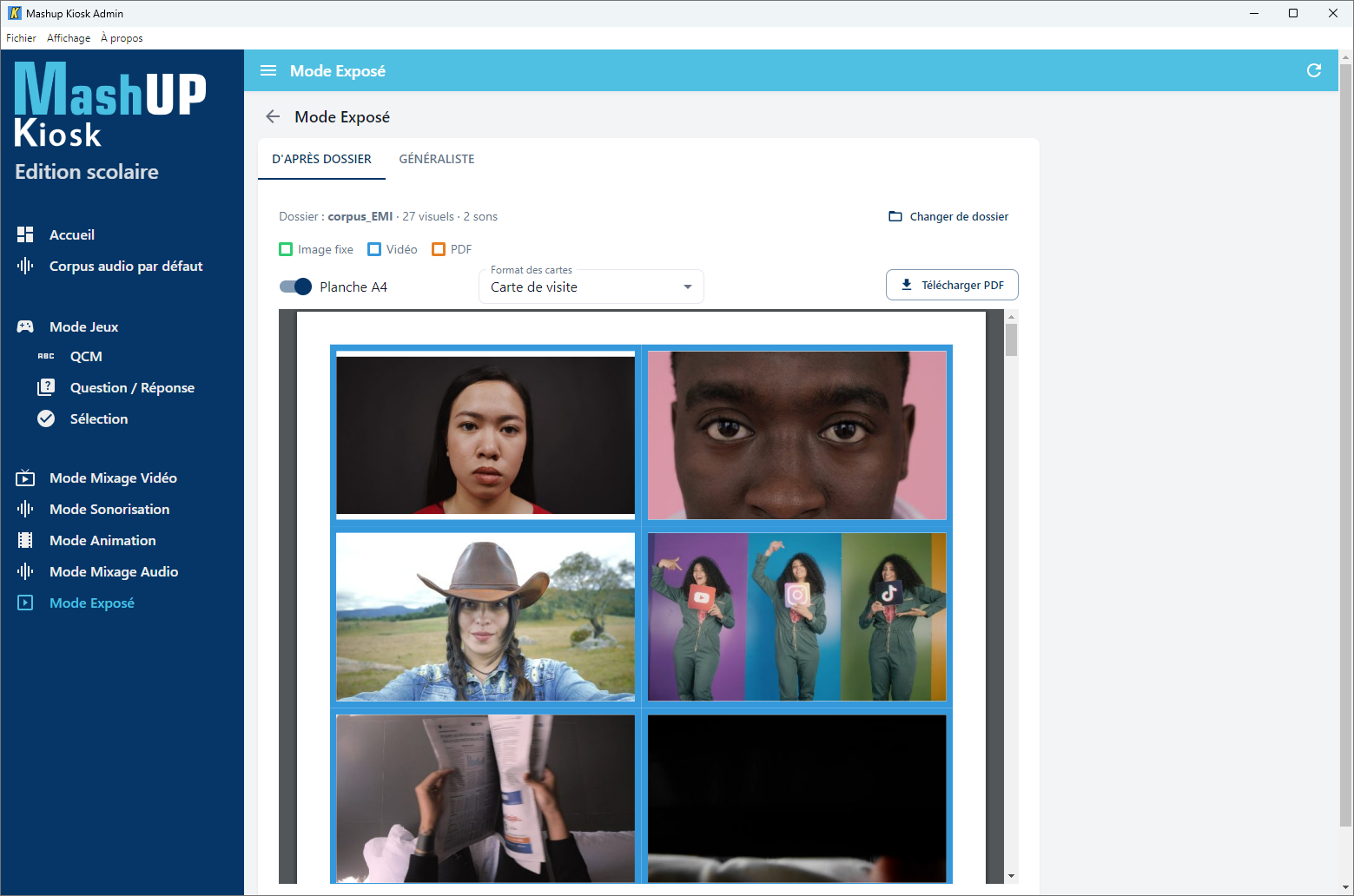Open the À propos menu
The height and width of the screenshot is (896, 1354).
point(122,38)
